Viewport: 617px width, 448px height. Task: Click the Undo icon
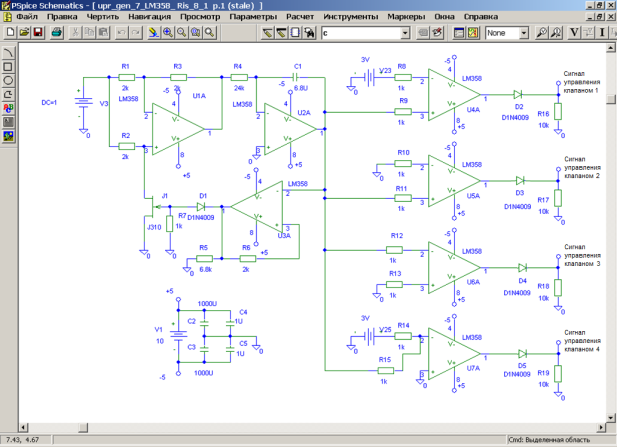[122, 32]
